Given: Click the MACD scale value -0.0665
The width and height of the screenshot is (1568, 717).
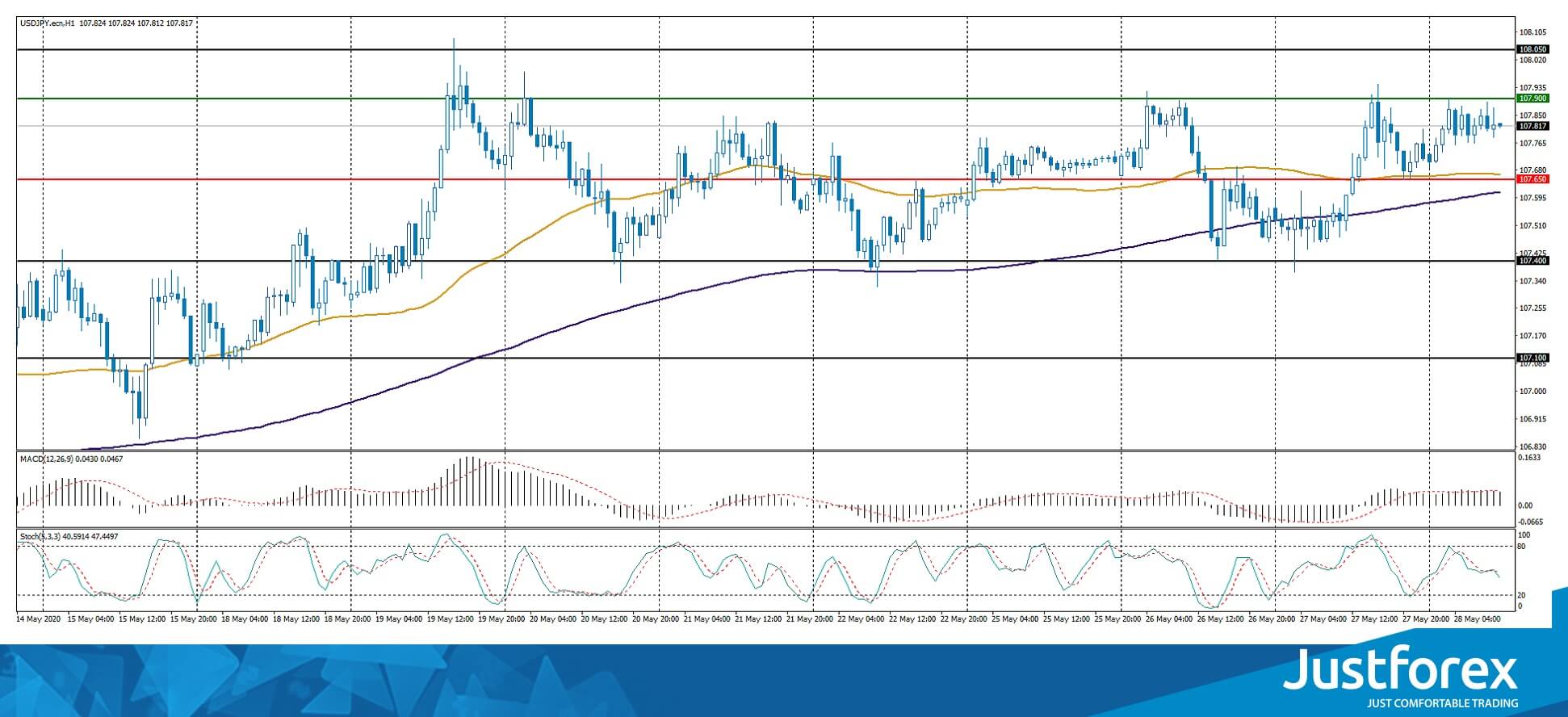Looking at the screenshot, I should pos(1531,522).
